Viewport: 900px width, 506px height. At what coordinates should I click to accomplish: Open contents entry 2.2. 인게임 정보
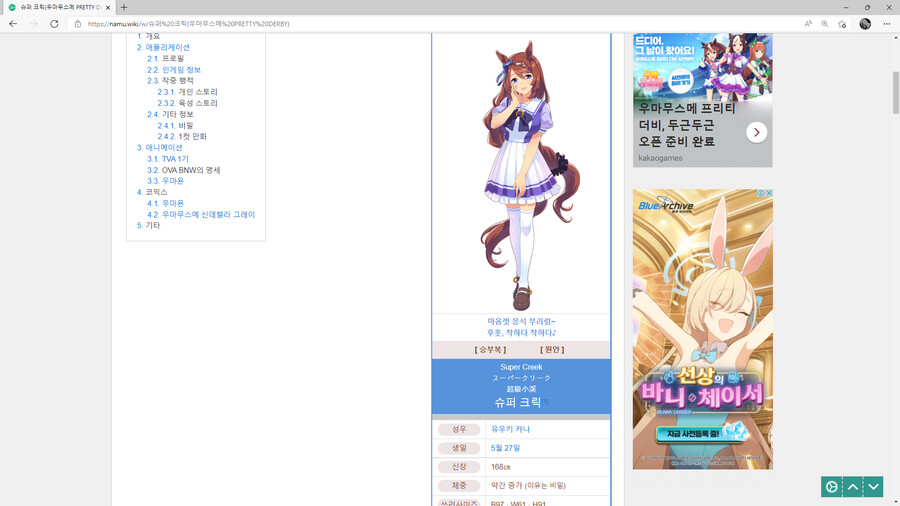(x=174, y=69)
